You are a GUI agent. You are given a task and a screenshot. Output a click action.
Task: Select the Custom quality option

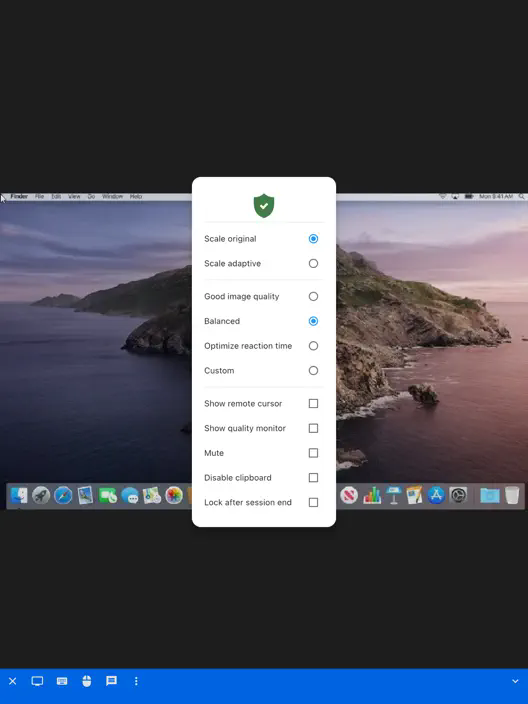point(313,370)
